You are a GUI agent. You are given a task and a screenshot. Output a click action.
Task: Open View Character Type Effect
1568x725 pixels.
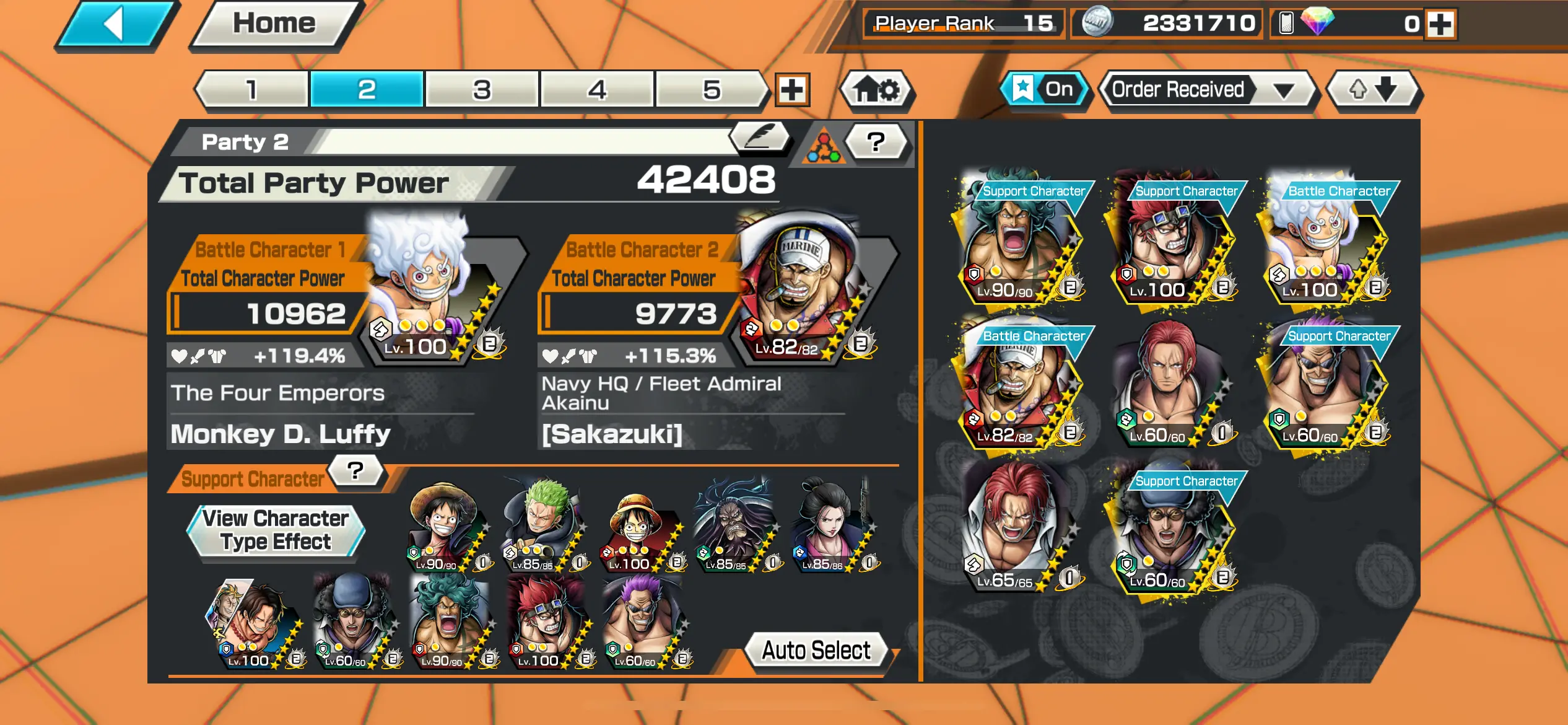tap(276, 530)
